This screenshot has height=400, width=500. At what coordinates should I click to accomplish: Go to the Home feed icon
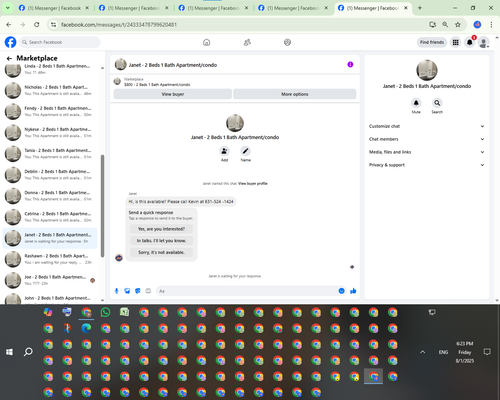point(207,42)
